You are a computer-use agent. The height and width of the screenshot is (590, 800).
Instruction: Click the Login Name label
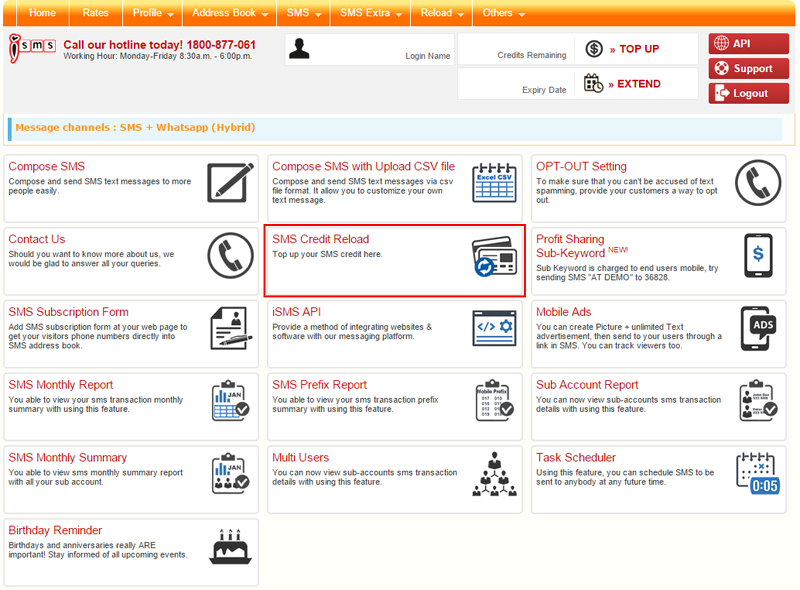[428, 56]
